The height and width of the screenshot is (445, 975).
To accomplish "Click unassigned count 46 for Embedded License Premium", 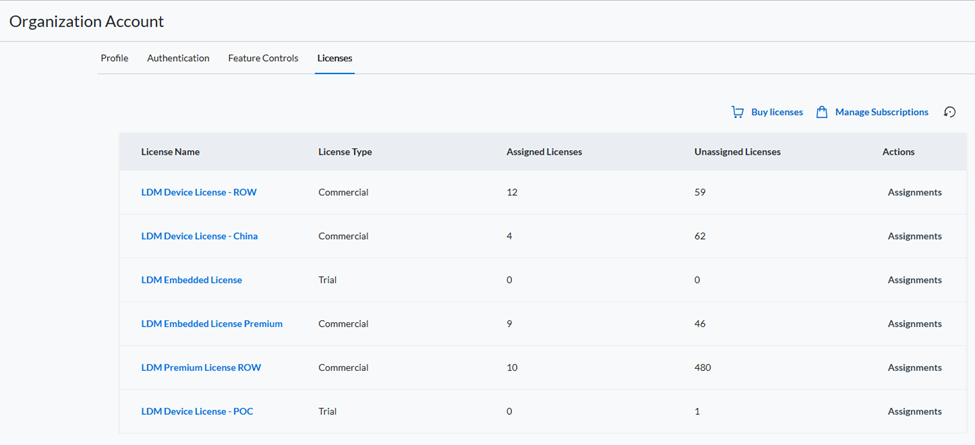I will click(700, 324).
